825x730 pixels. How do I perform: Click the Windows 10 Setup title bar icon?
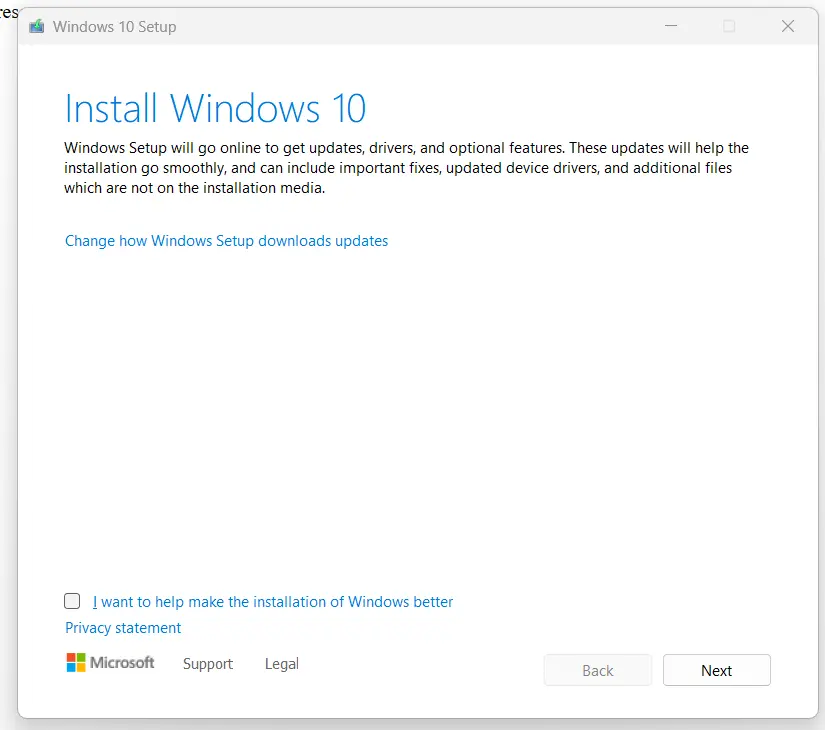tap(36, 26)
